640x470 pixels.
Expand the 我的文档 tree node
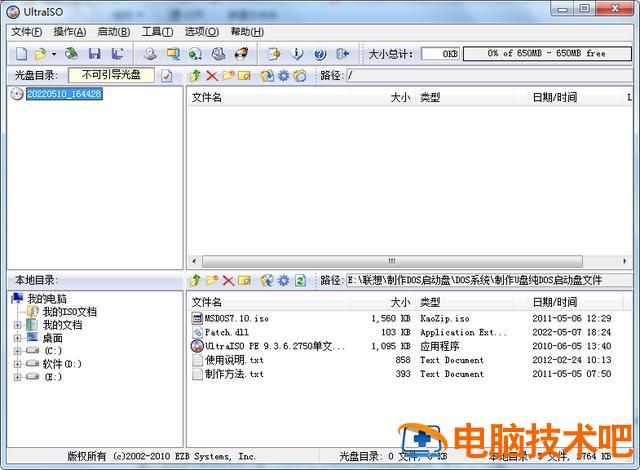coord(17,325)
